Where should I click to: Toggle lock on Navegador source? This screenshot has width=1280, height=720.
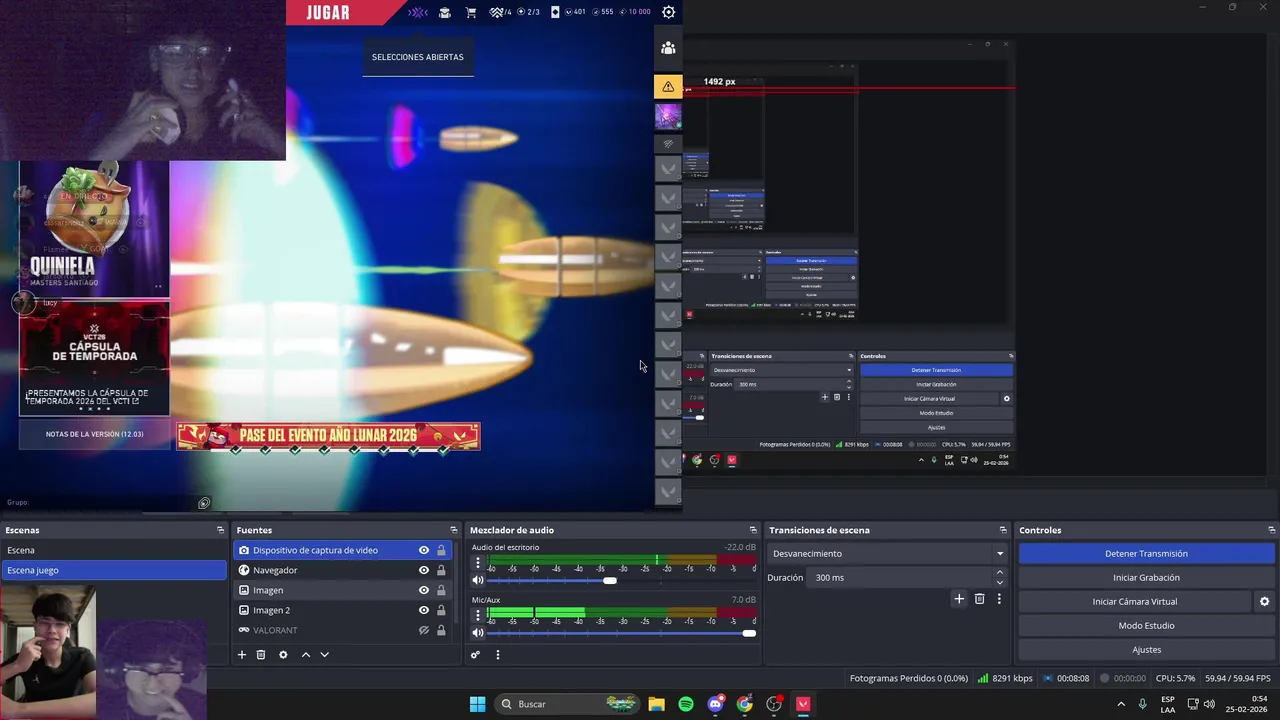441,570
